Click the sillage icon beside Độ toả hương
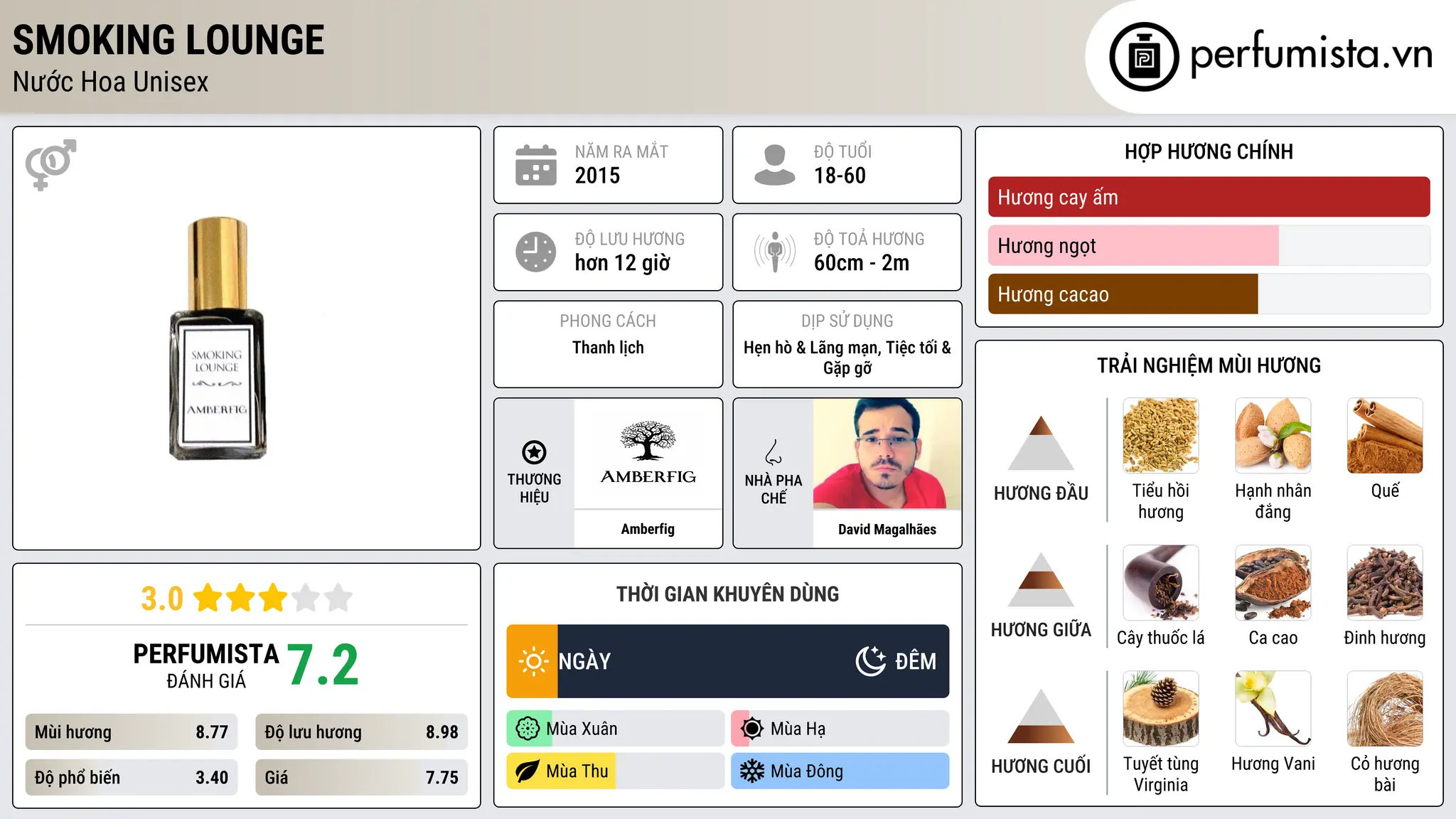 (x=775, y=252)
